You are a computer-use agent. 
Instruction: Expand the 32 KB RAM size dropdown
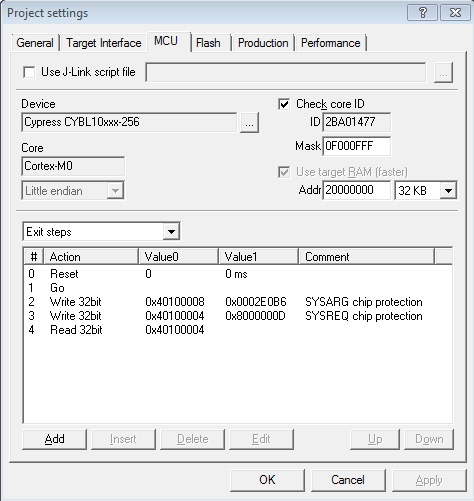tap(425, 191)
